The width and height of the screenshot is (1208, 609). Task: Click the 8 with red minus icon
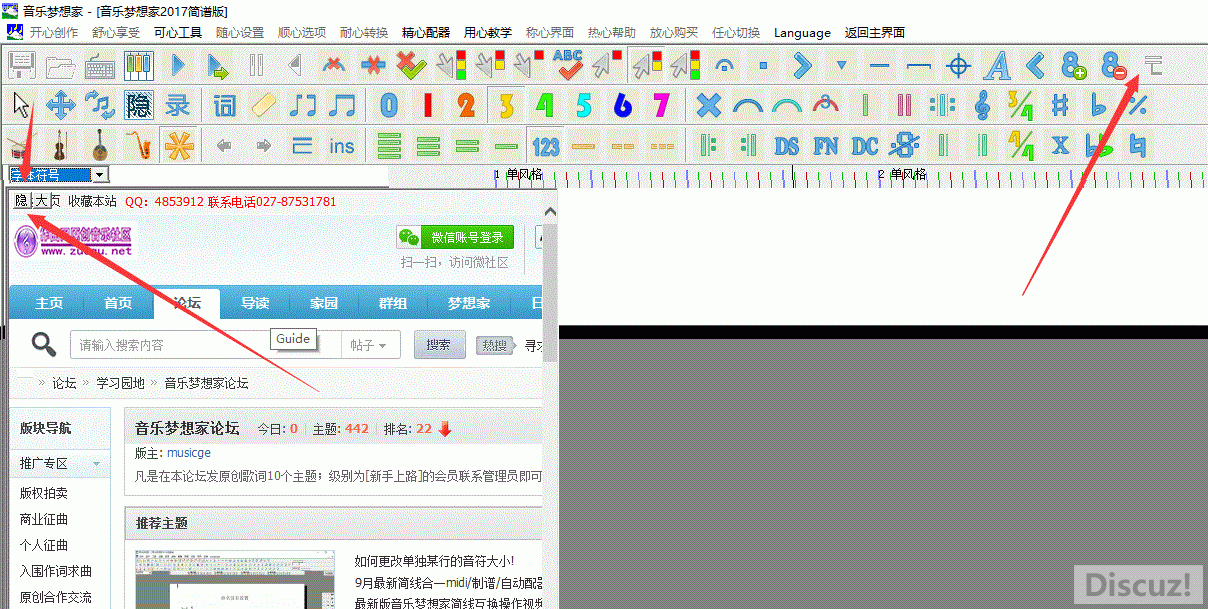1114,66
